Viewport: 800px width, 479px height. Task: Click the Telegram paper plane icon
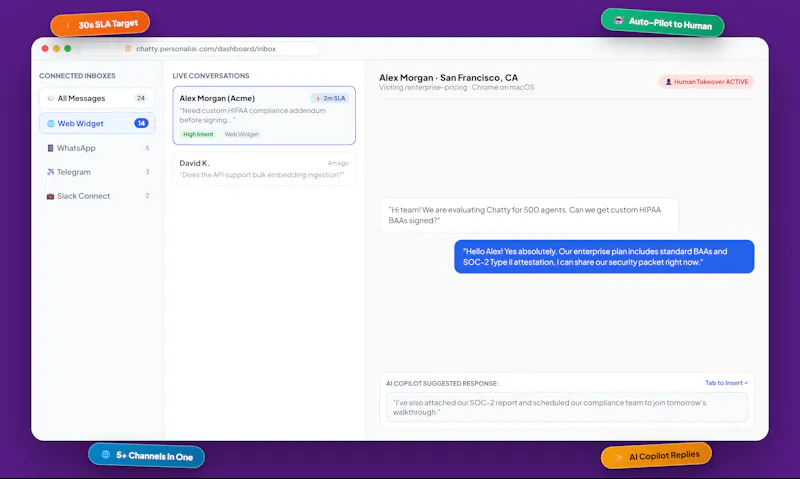click(50, 172)
